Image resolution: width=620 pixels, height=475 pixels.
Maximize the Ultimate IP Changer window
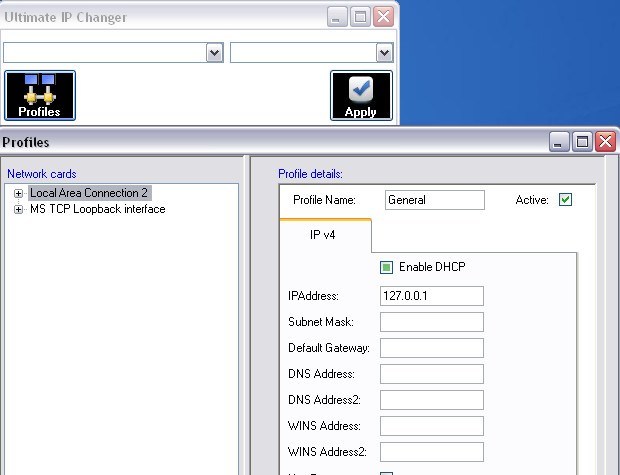point(360,17)
